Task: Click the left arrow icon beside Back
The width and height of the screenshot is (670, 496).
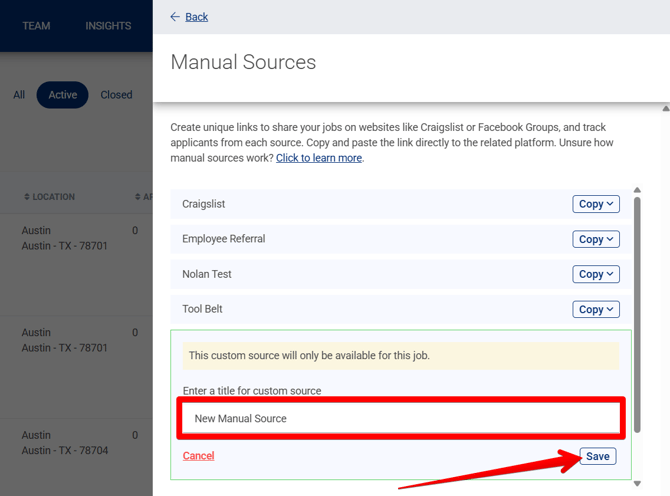Action: click(x=175, y=17)
